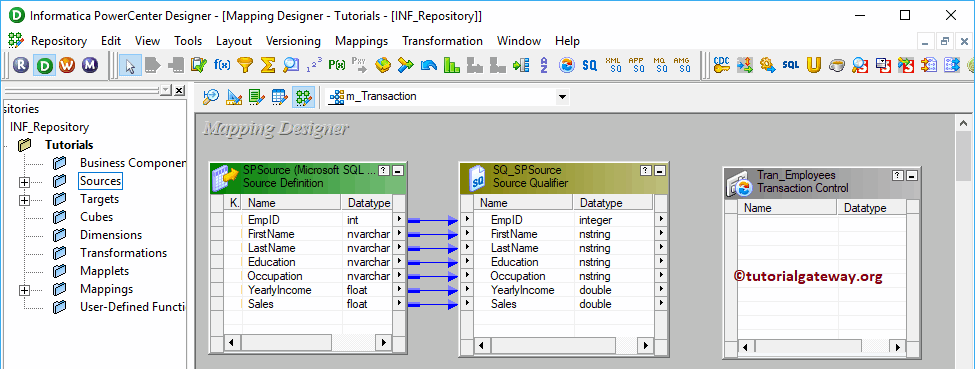Open the Layout menu
The image size is (975, 369).
[x=234, y=41]
